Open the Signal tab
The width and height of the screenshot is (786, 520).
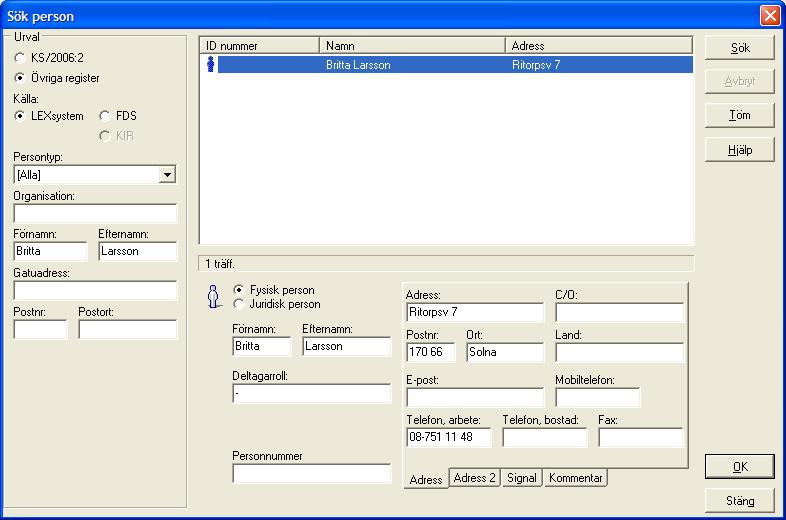point(521,478)
